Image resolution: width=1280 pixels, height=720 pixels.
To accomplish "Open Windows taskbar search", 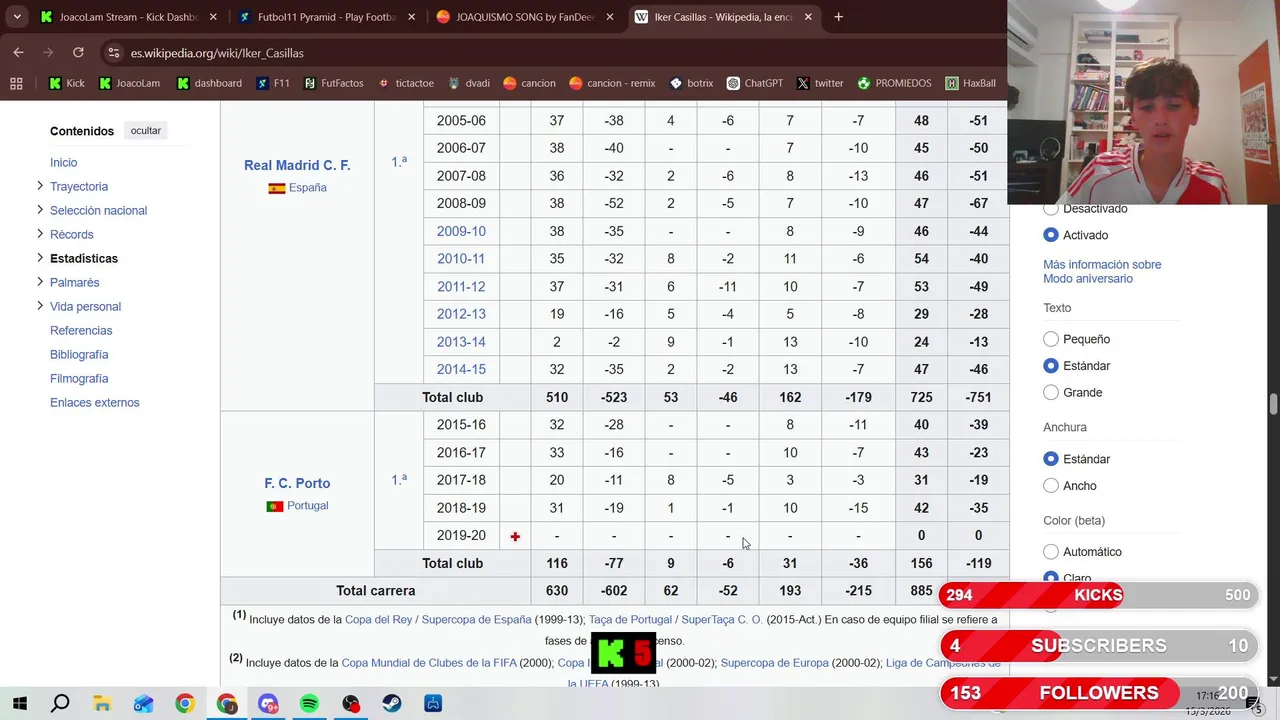I will pos(60,703).
